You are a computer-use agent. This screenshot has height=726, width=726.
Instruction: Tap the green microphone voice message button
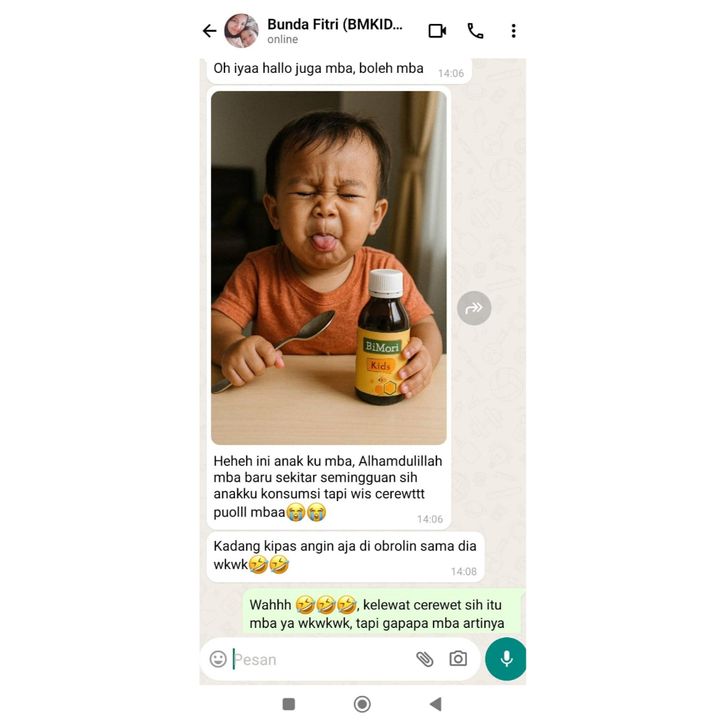[x=506, y=659]
